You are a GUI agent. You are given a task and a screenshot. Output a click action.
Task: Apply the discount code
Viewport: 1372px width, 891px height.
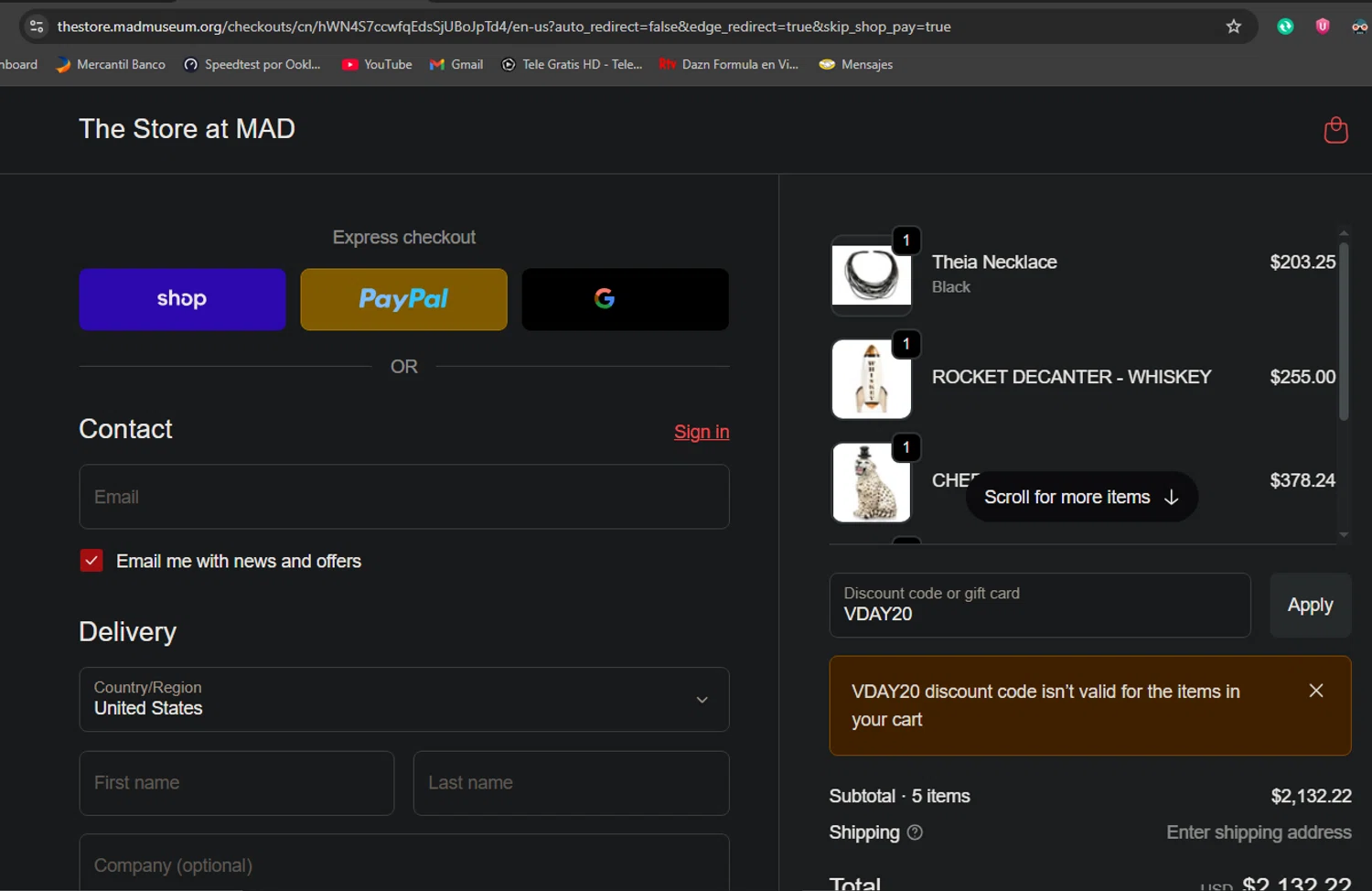point(1311,605)
